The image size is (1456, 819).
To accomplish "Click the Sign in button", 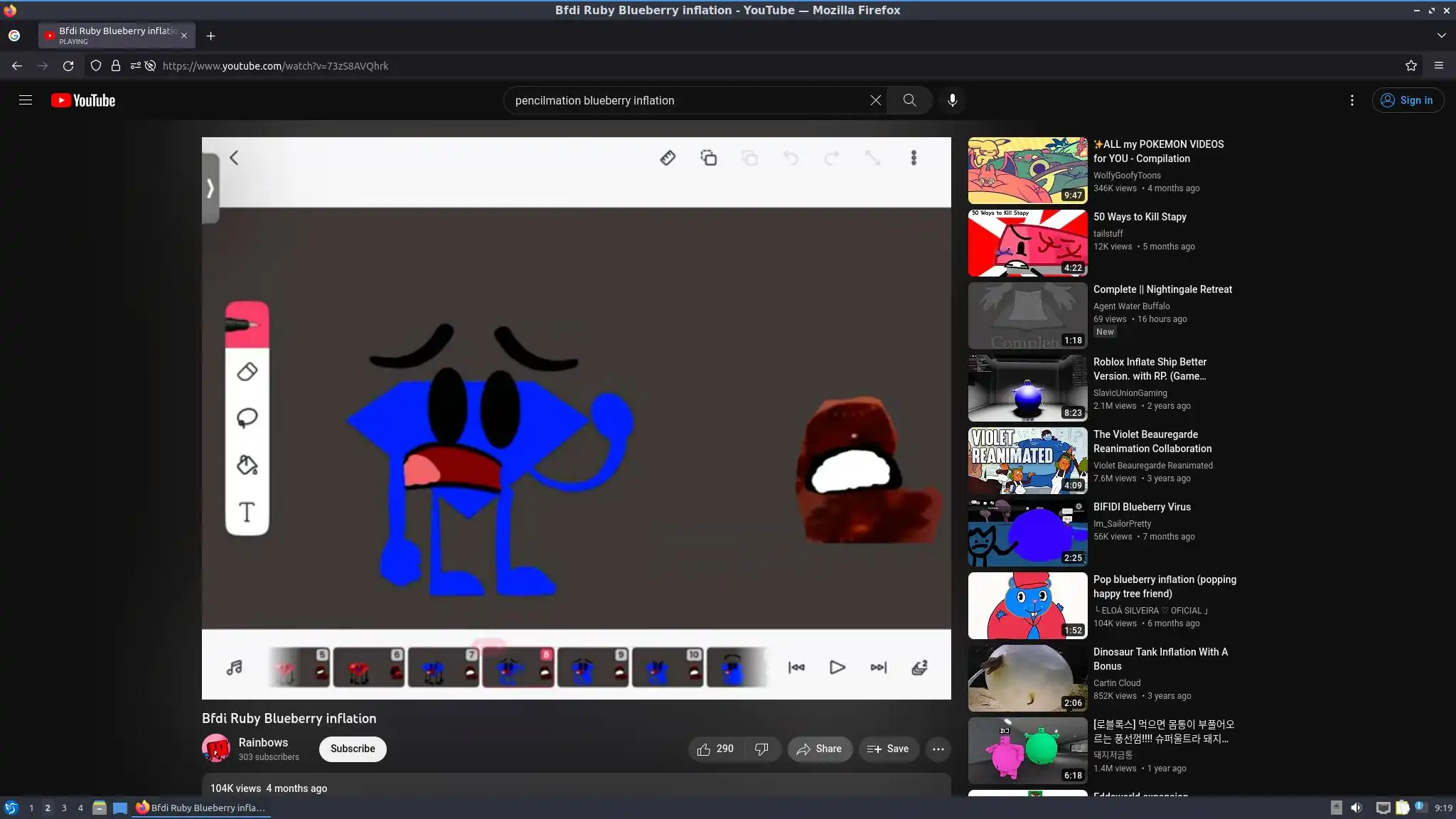I will [1407, 100].
